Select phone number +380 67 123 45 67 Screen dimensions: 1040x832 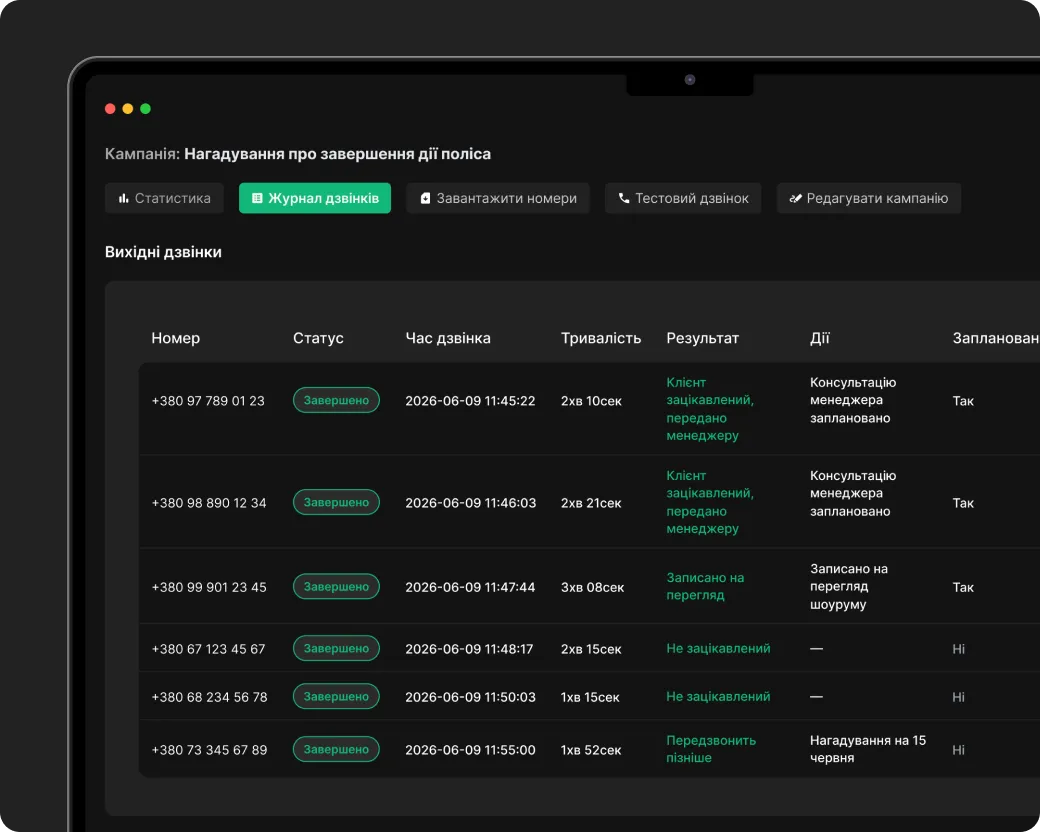click(x=208, y=649)
